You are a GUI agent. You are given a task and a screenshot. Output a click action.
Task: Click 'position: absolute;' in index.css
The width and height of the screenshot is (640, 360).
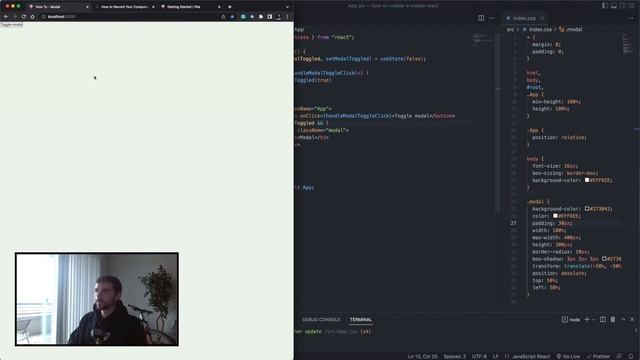(x=559, y=273)
